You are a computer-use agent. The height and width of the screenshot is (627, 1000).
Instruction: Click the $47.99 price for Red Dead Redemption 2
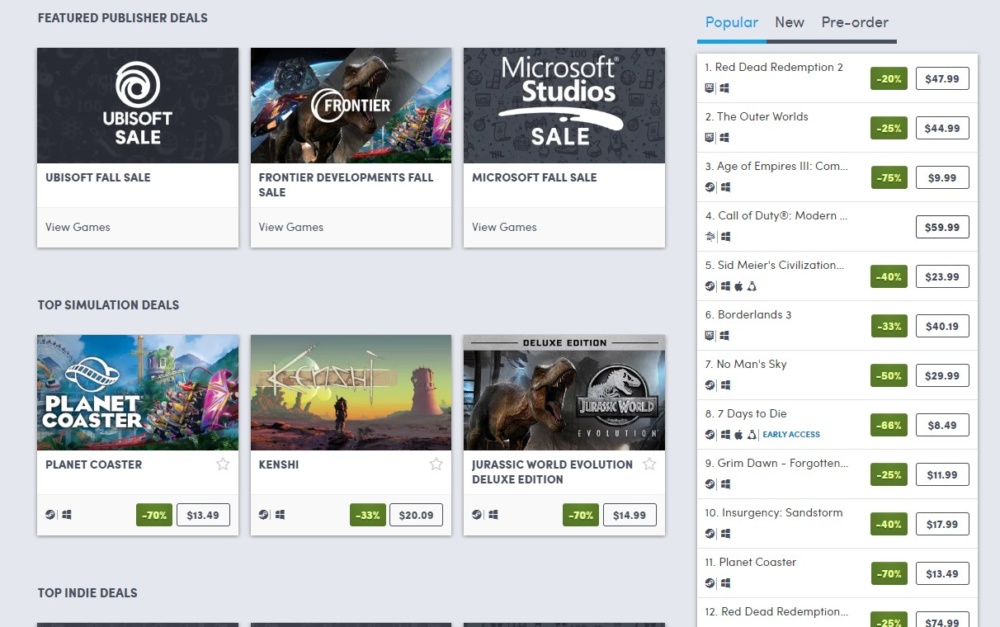pyautogui.click(x=942, y=78)
